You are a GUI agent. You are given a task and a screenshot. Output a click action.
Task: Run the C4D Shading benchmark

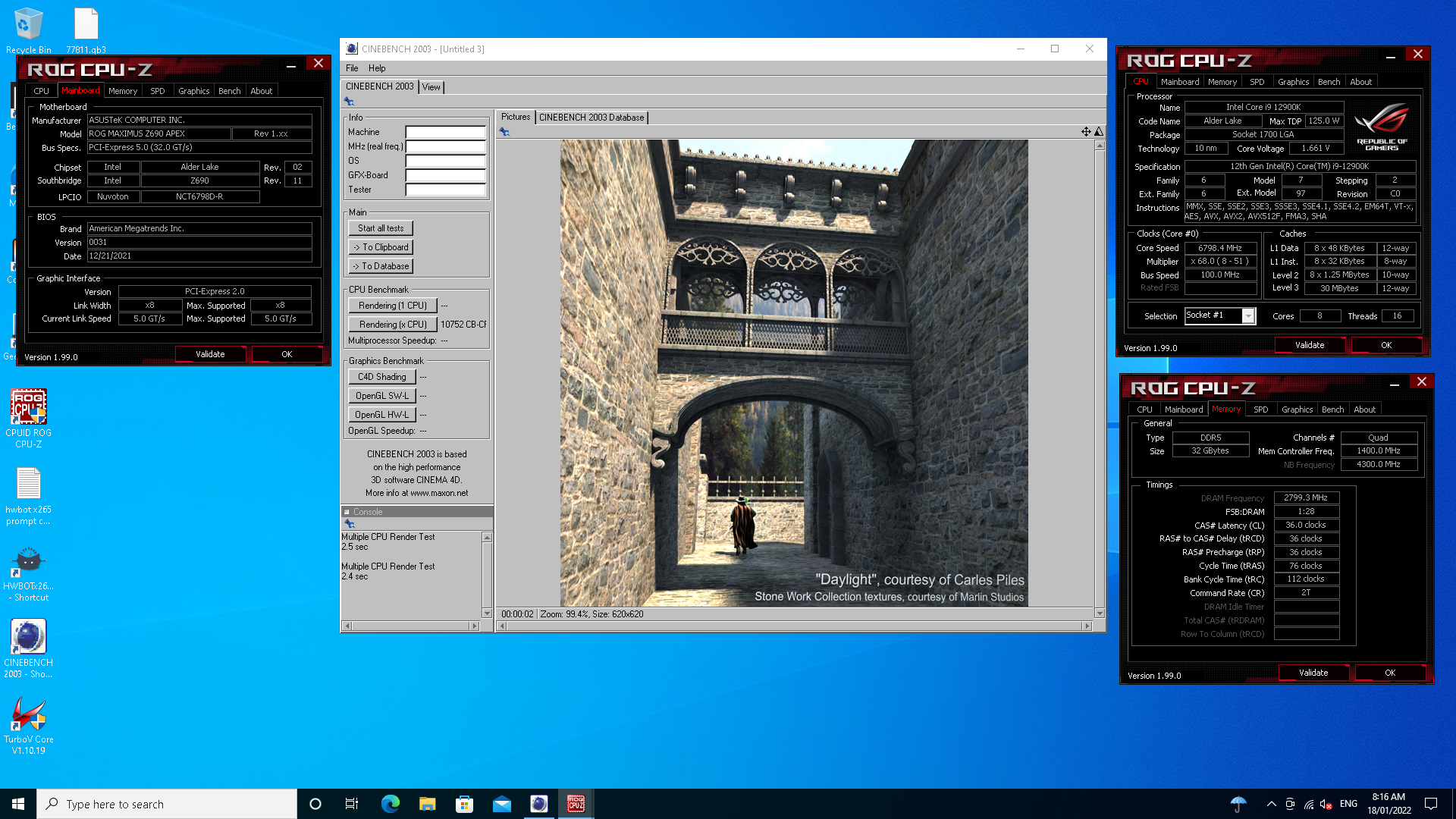coord(382,377)
